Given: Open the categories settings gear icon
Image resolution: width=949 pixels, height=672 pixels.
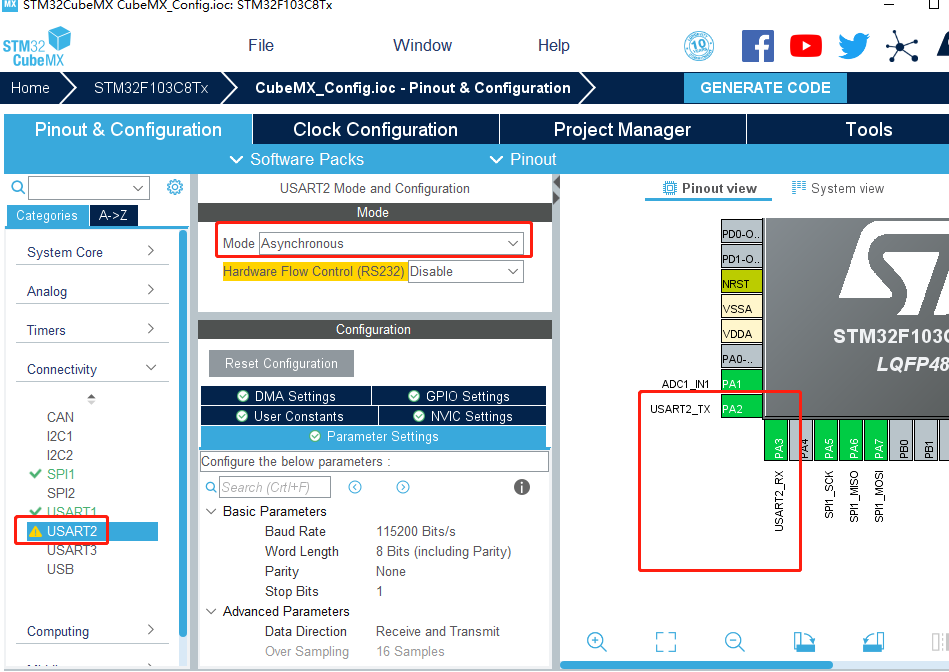Looking at the screenshot, I should click(175, 187).
